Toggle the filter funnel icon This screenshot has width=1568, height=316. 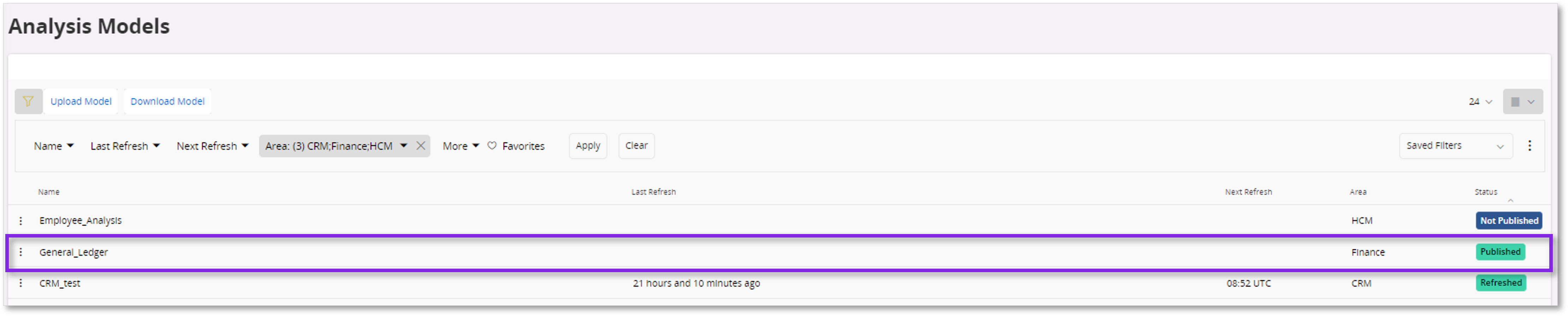pos(28,101)
